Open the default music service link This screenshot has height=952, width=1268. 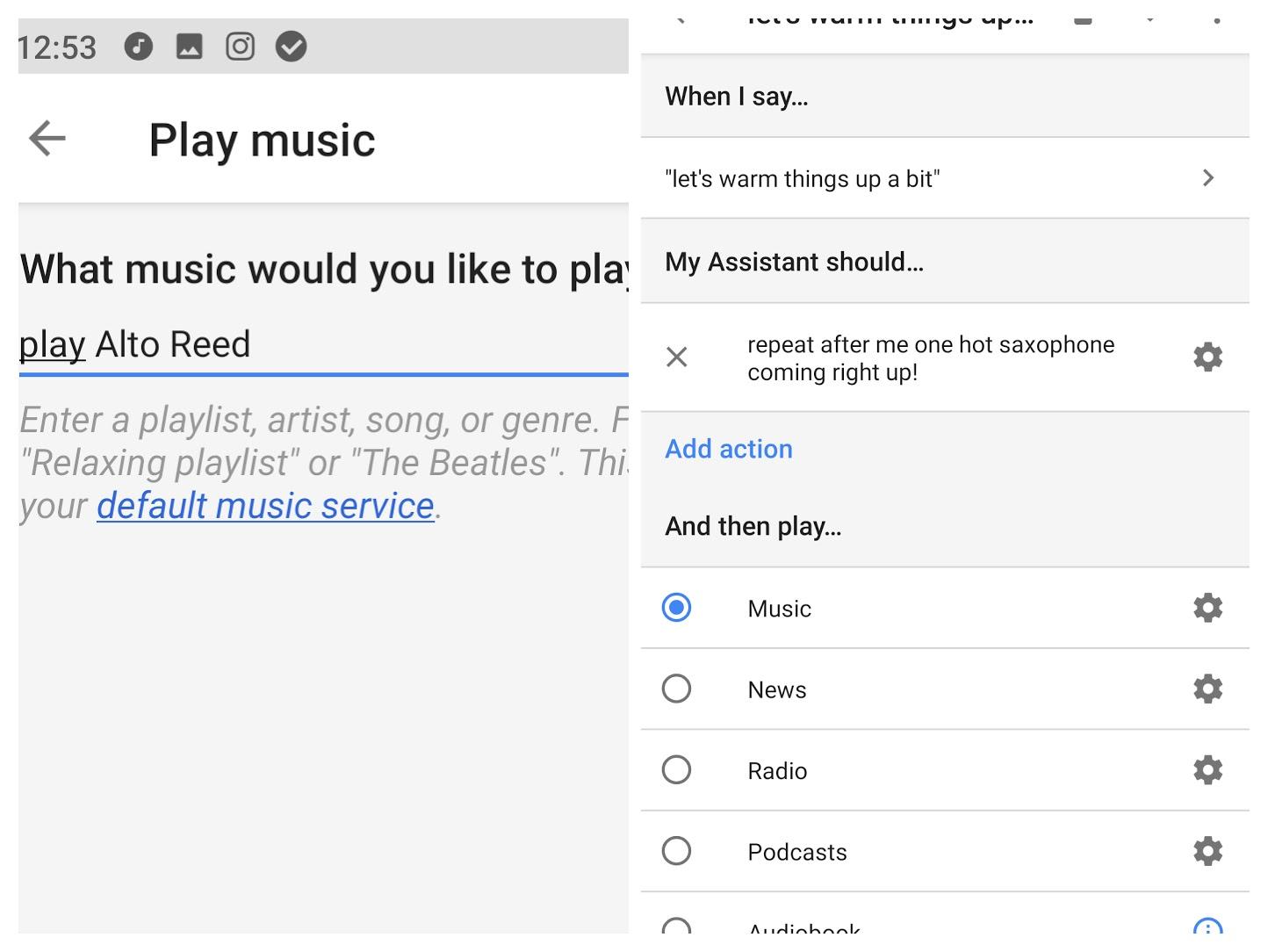click(265, 506)
